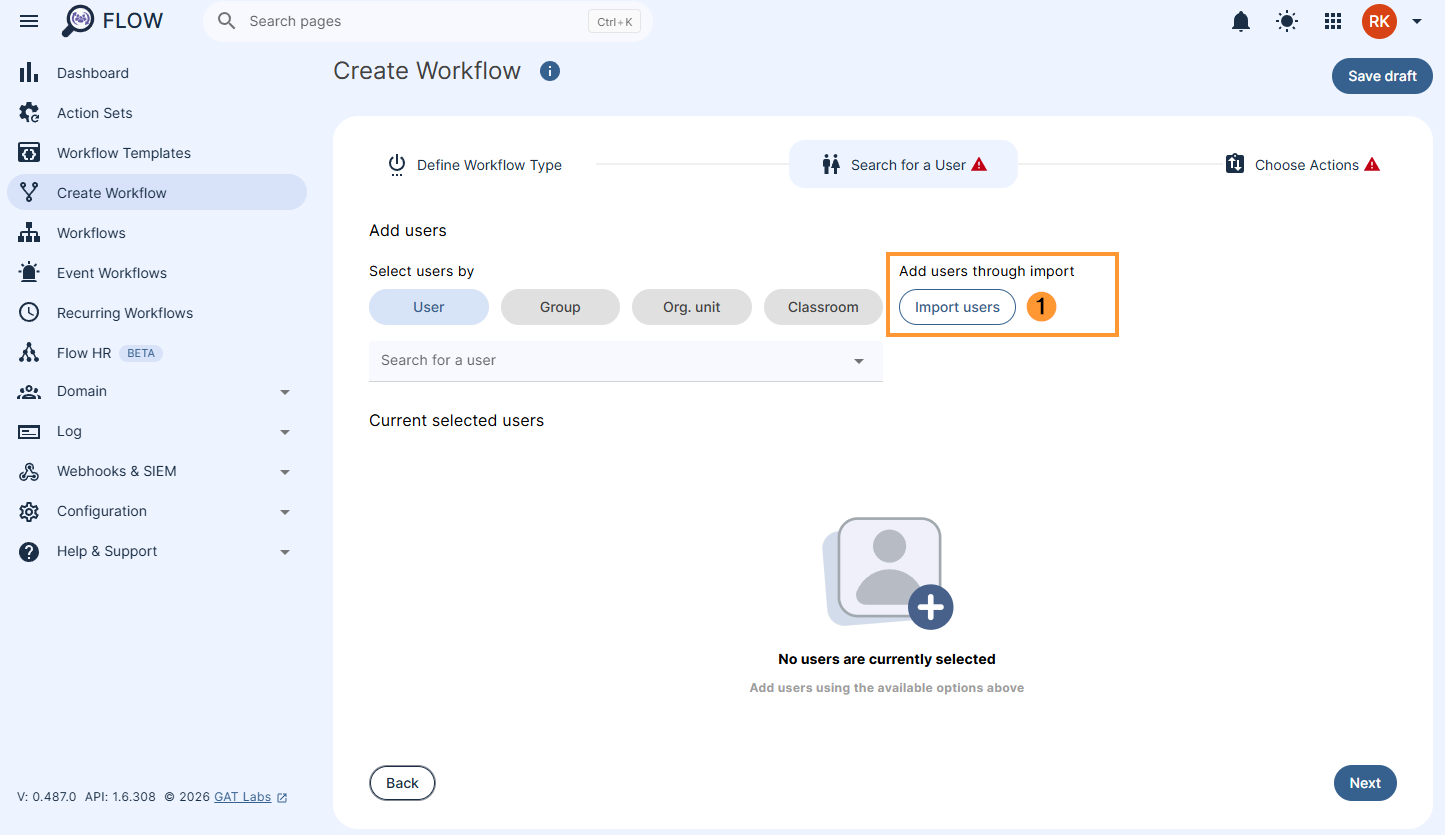Click the Dashboard bar chart icon
The height and width of the screenshot is (835, 1445).
tap(29, 73)
